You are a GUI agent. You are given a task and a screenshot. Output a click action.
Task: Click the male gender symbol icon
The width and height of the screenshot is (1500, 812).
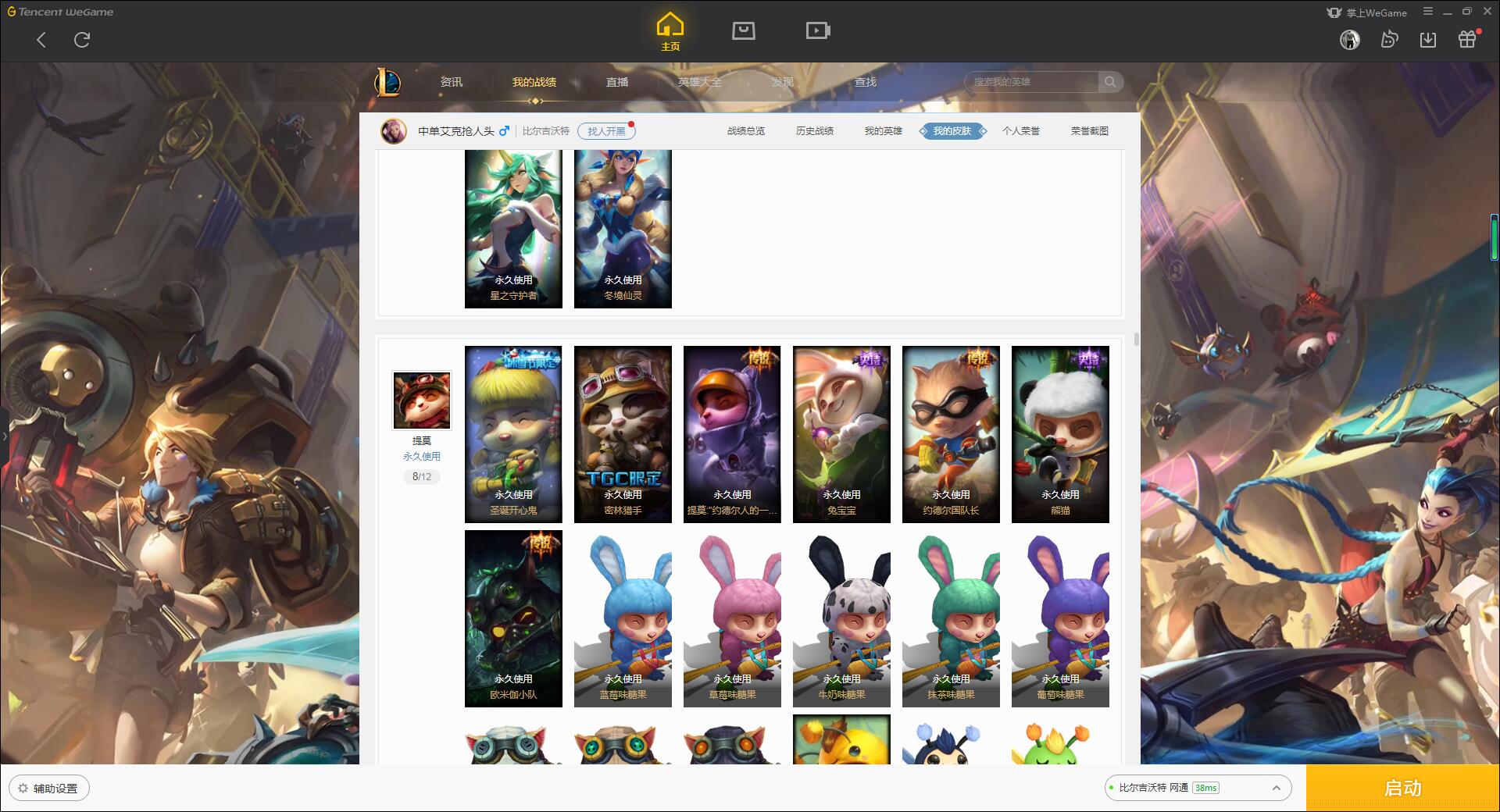click(x=504, y=130)
